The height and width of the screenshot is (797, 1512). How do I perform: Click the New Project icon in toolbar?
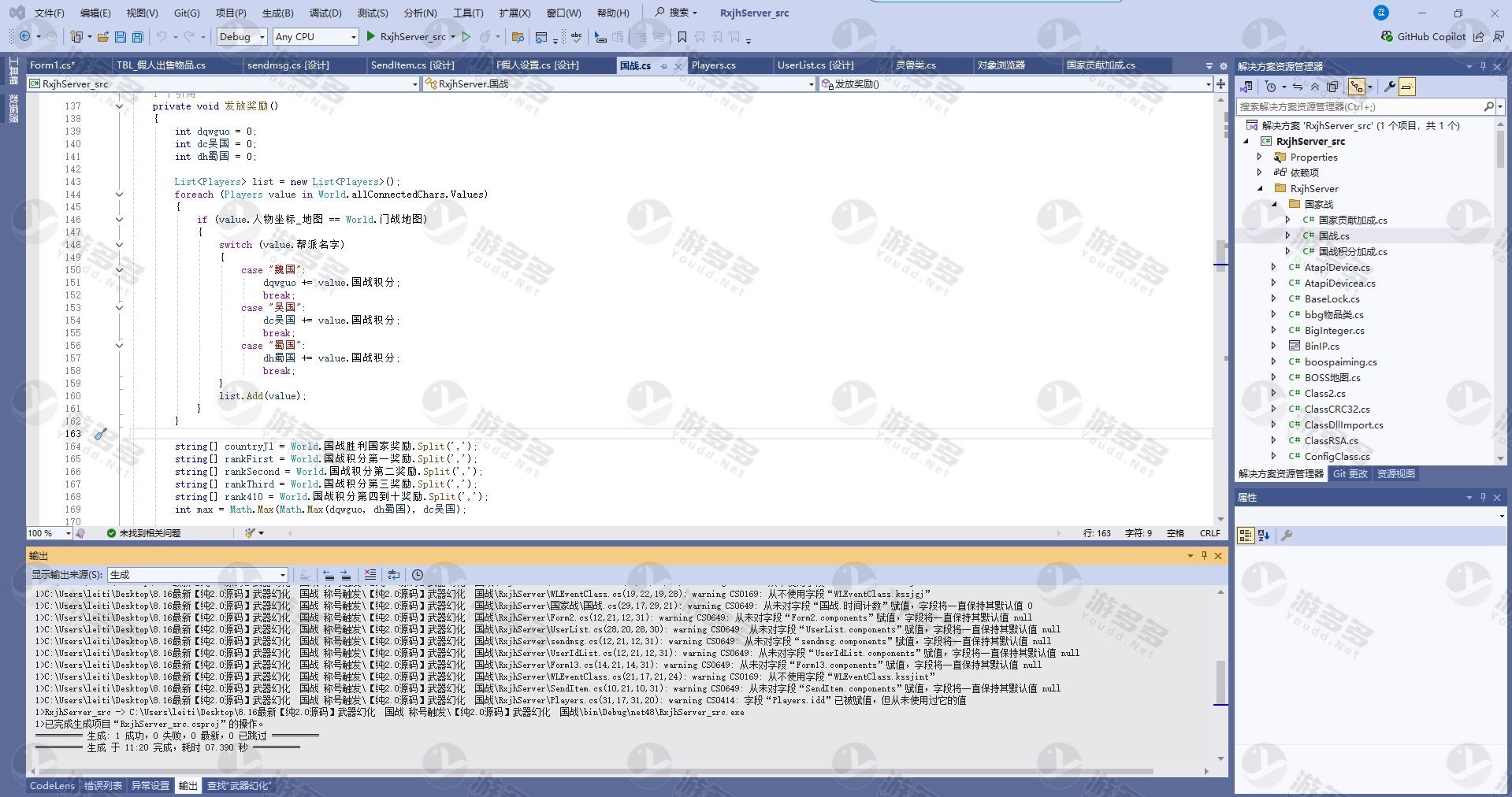coord(76,36)
